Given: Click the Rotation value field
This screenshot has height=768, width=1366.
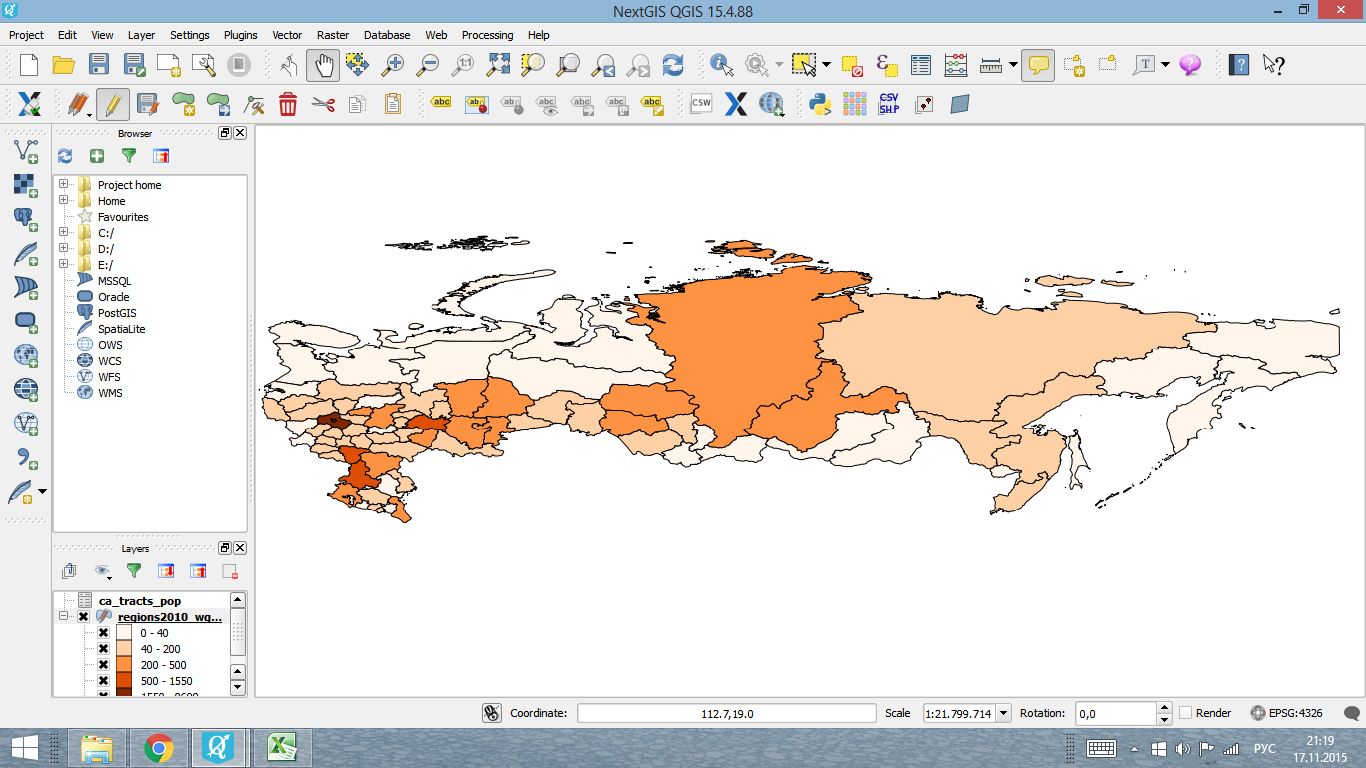Looking at the screenshot, I should coord(1115,713).
